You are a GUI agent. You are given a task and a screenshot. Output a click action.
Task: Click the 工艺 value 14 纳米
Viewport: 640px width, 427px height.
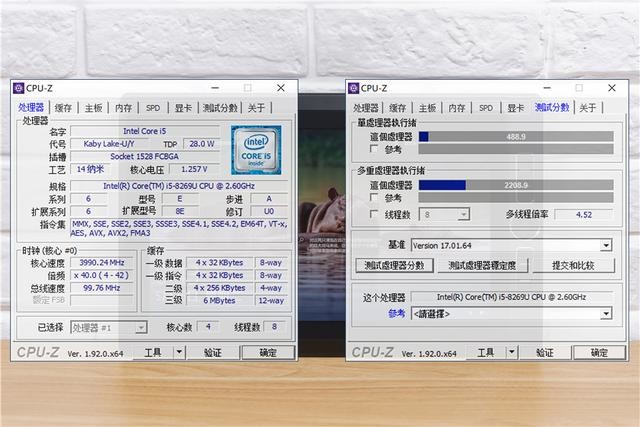pyautogui.click(x=91, y=169)
